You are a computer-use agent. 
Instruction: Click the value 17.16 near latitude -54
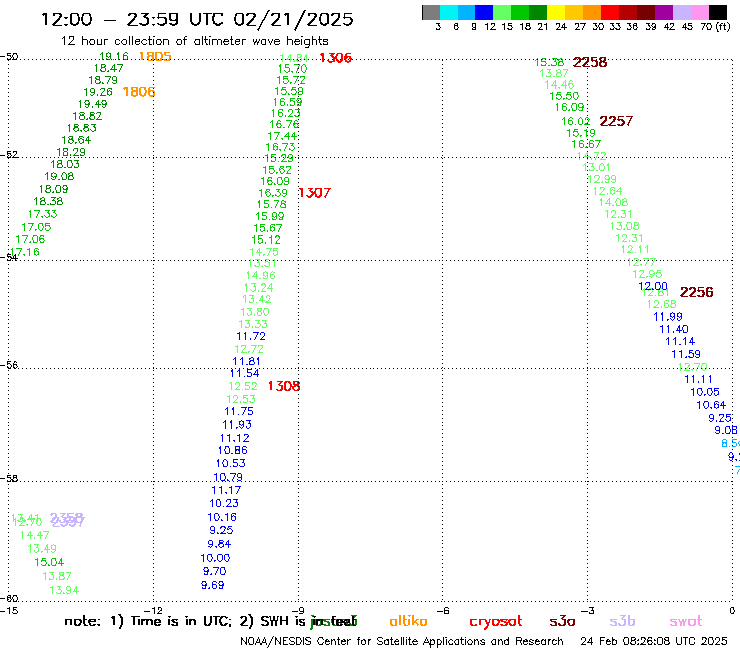[x=25, y=253]
